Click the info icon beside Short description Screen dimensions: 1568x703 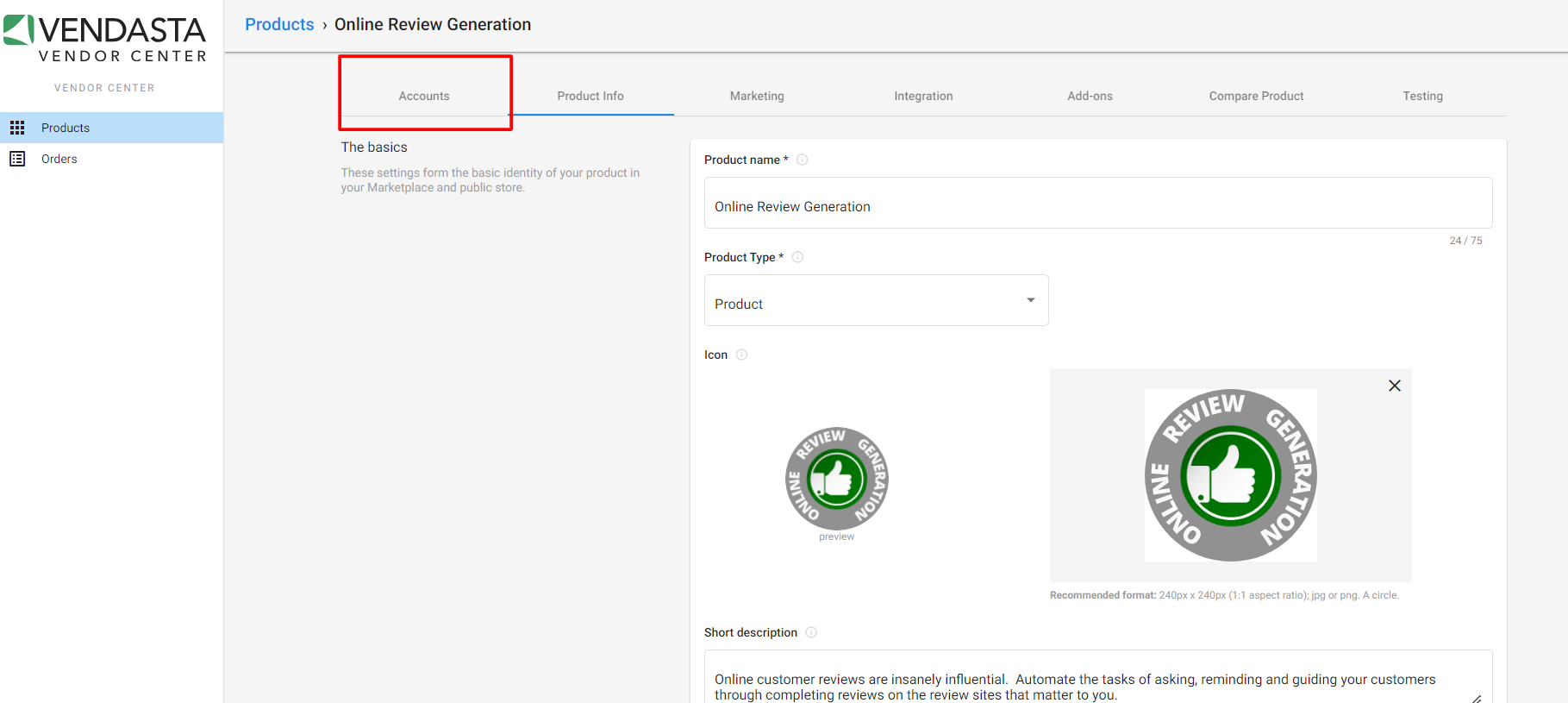click(x=811, y=632)
